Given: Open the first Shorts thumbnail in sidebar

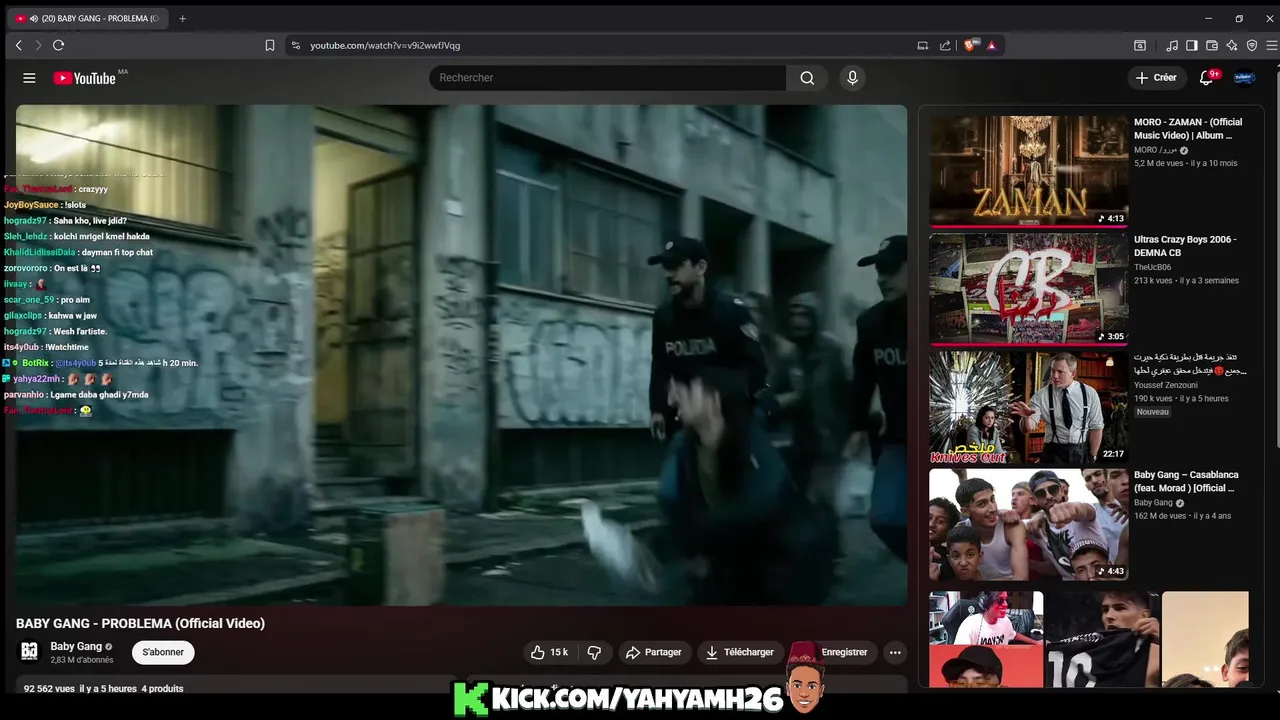Looking at the screenshot, I should (x=986, y=640).
